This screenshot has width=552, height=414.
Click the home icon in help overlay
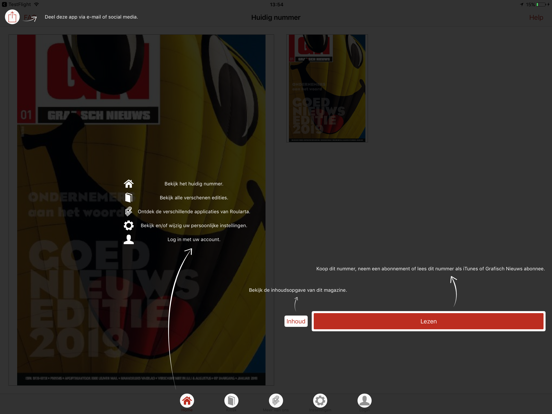coord(128,184)
